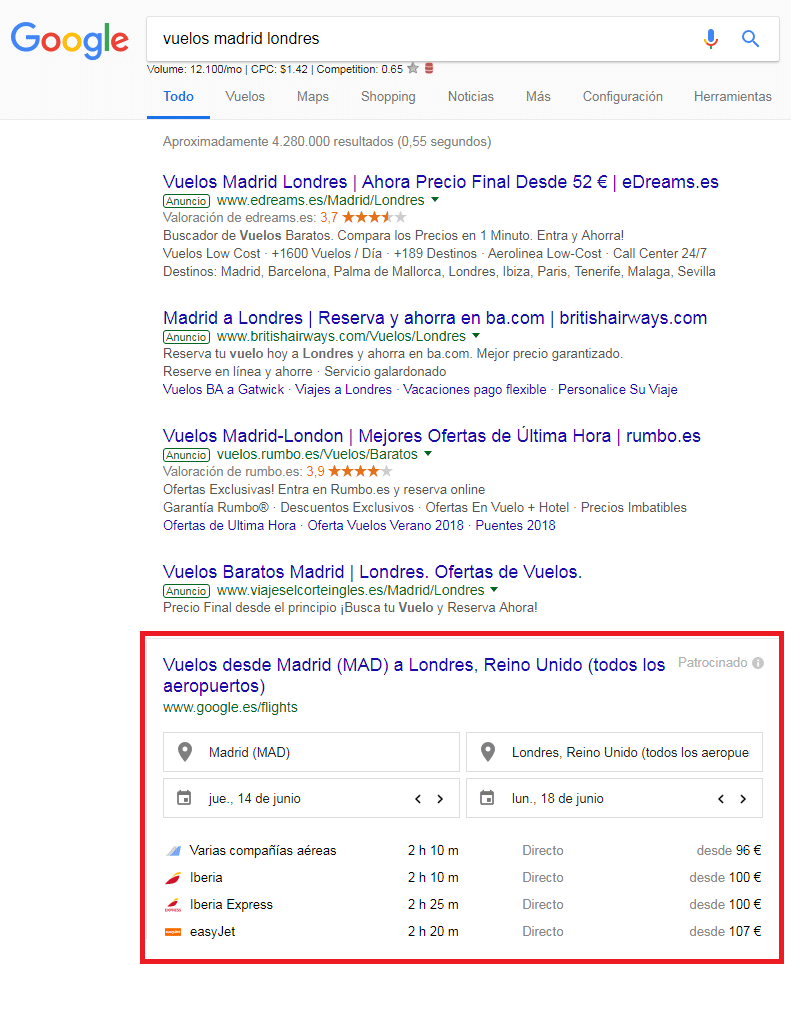Expand dropdown arrow next to britishairways.com URL
This screenshot has height=1036, width=808.
pyautogui.click(x=476, y=336)
